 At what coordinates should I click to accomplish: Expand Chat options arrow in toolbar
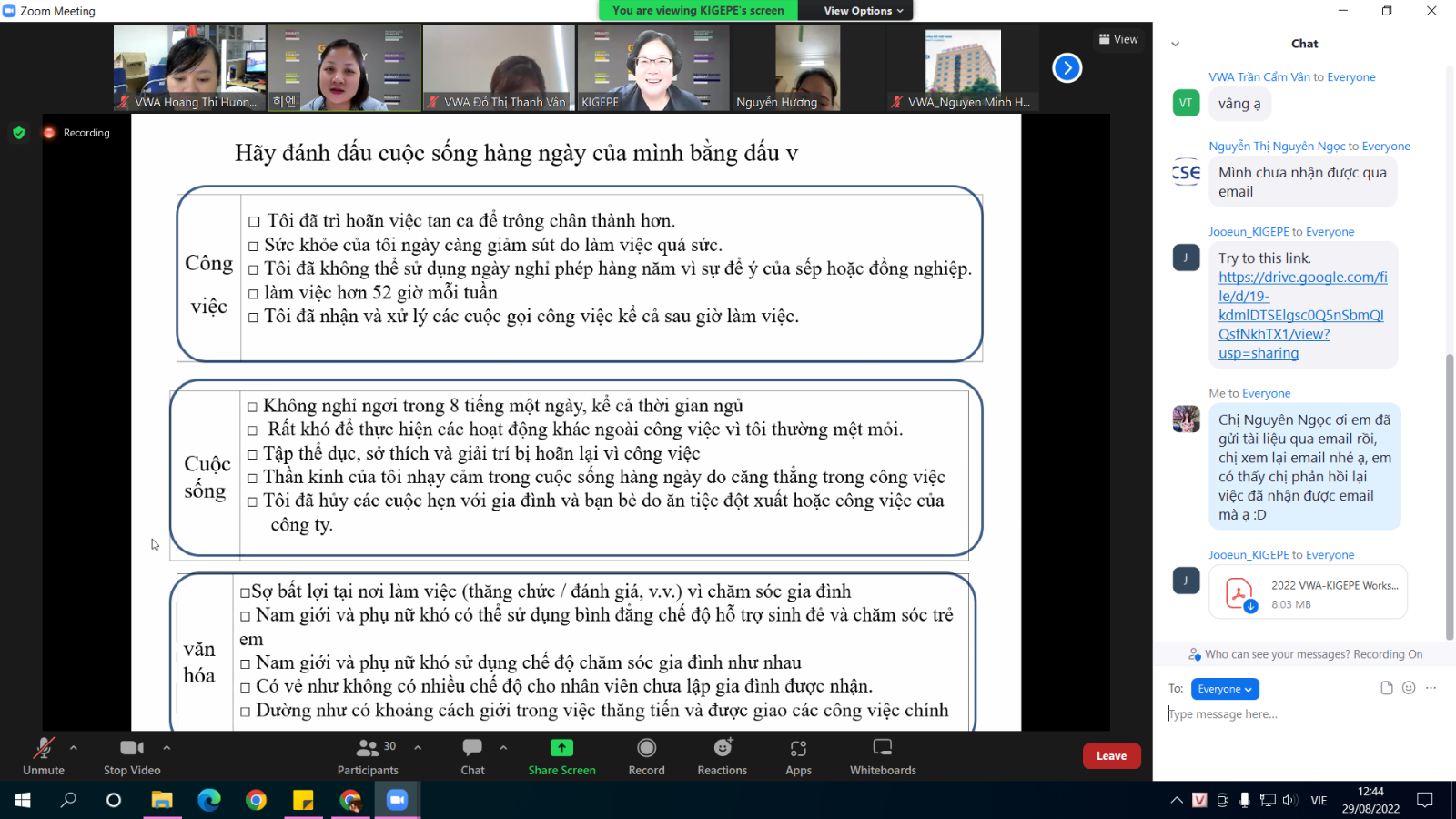(503, 748)
